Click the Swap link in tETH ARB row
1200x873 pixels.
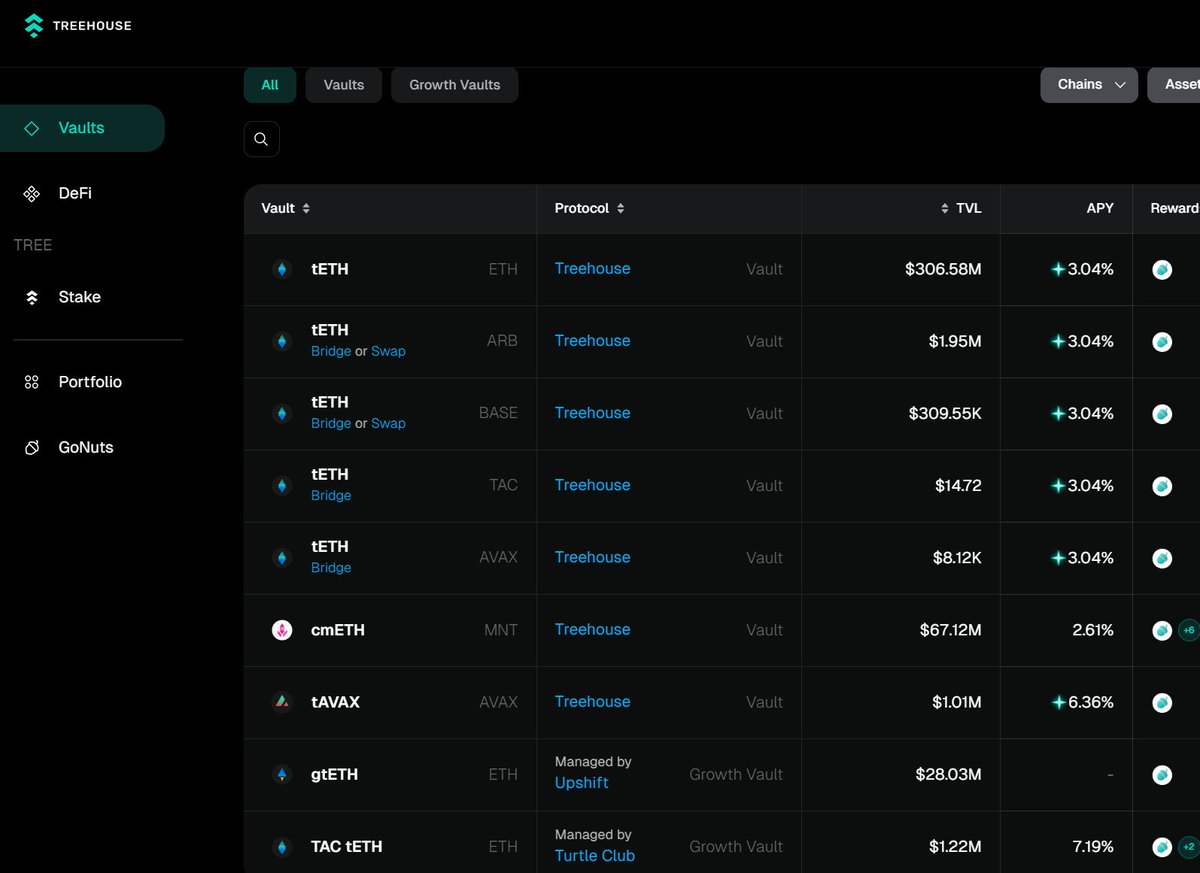[x=388, y=351]
